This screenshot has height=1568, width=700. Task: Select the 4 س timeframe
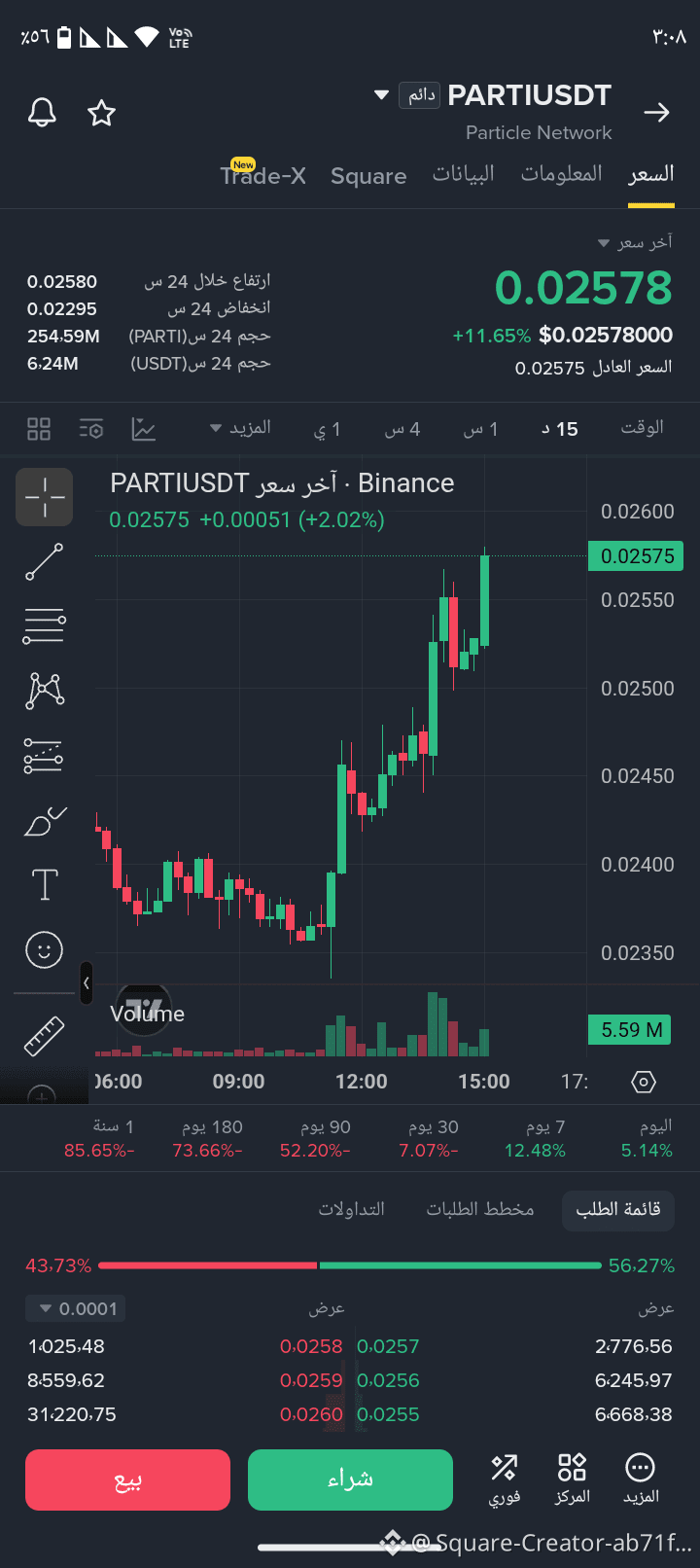click(x=402, y=429)
